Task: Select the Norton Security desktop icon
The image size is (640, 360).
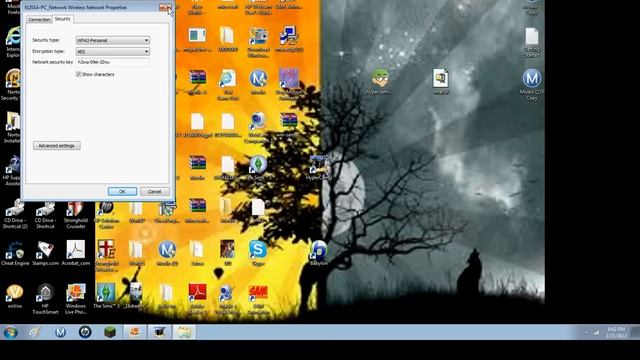Action: pyautogui.click(x=12, y=84)
